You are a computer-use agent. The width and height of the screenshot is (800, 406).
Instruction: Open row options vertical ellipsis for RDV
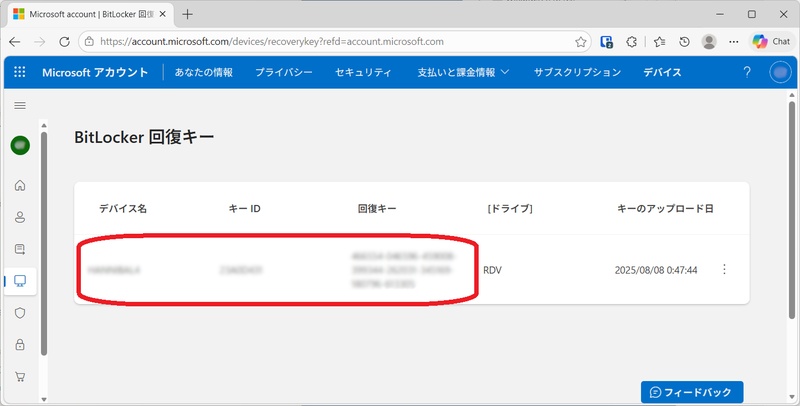724,269
